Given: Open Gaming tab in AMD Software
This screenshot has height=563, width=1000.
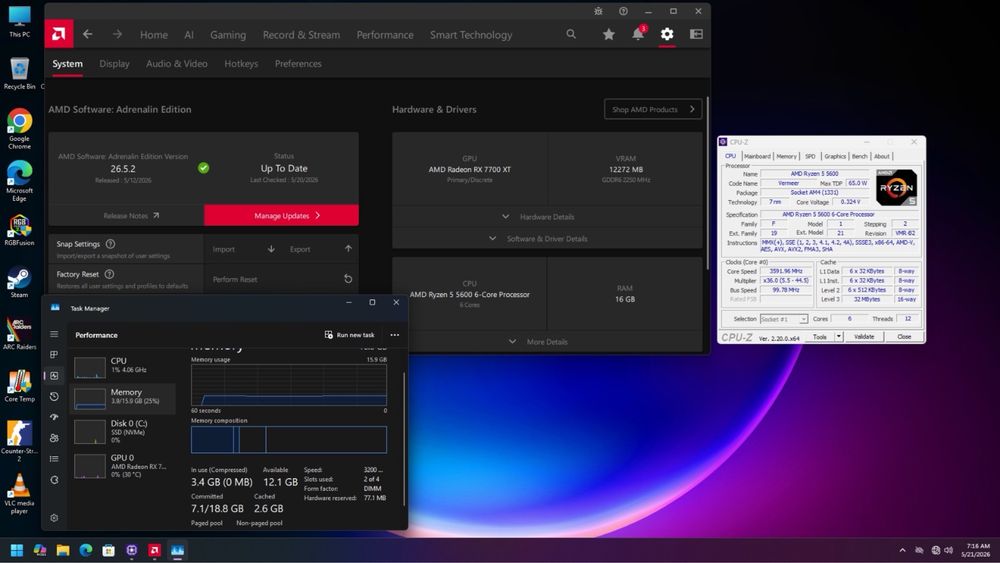Looking at the screenshot, I should pos(228,35).
